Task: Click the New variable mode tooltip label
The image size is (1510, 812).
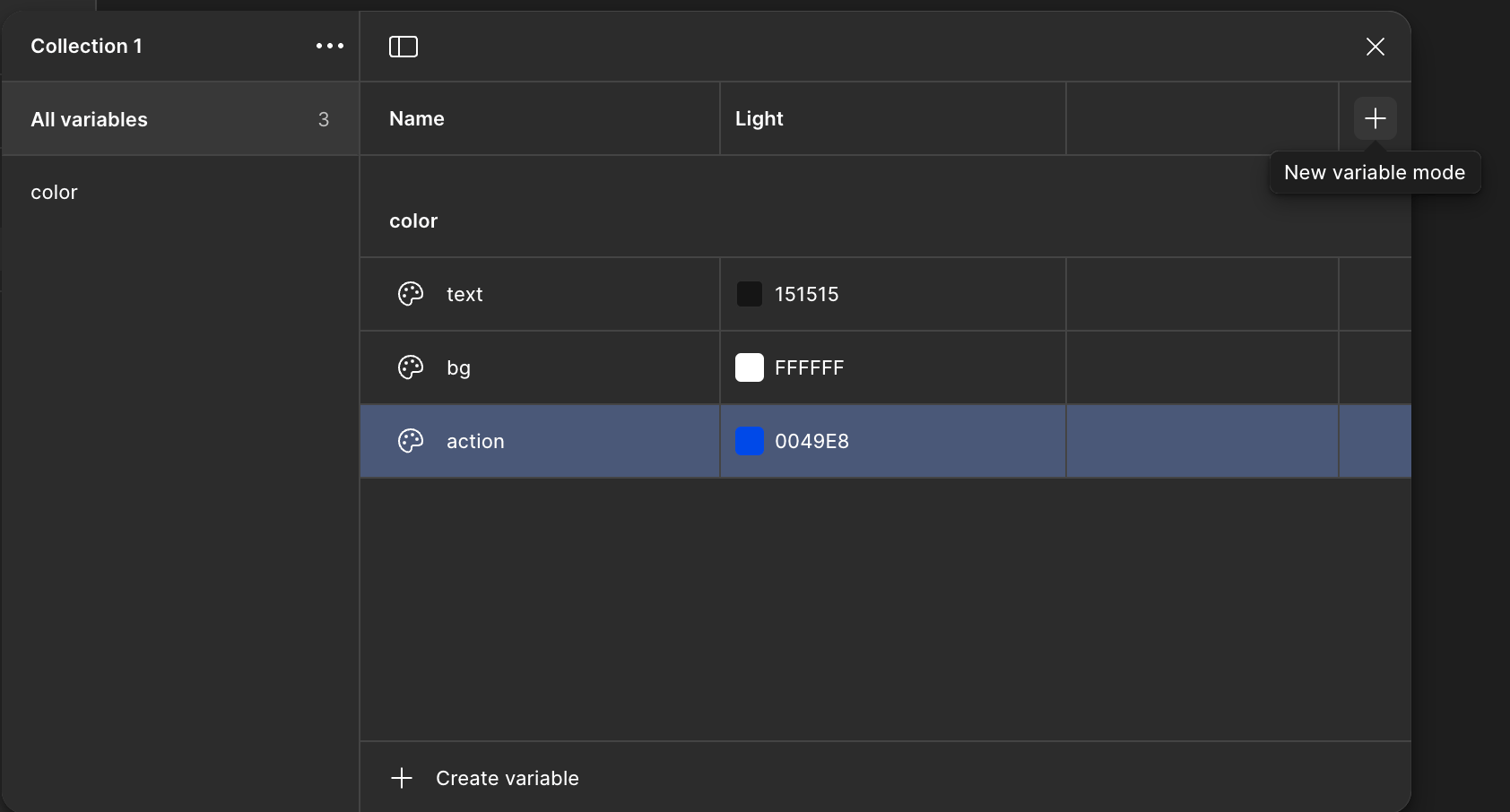Action: click(x=1375, y=172)
